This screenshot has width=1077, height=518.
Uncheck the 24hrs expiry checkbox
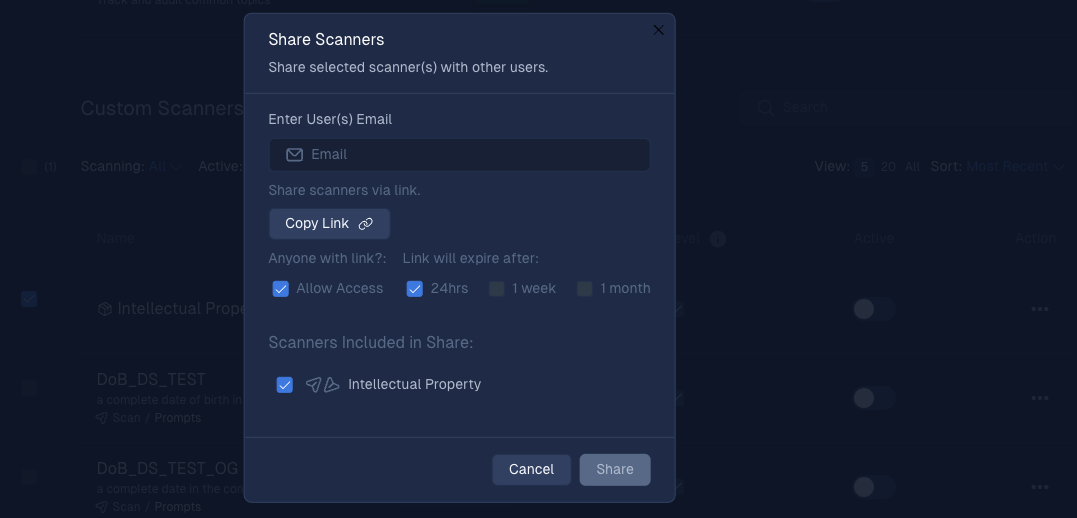coord(414,289)
